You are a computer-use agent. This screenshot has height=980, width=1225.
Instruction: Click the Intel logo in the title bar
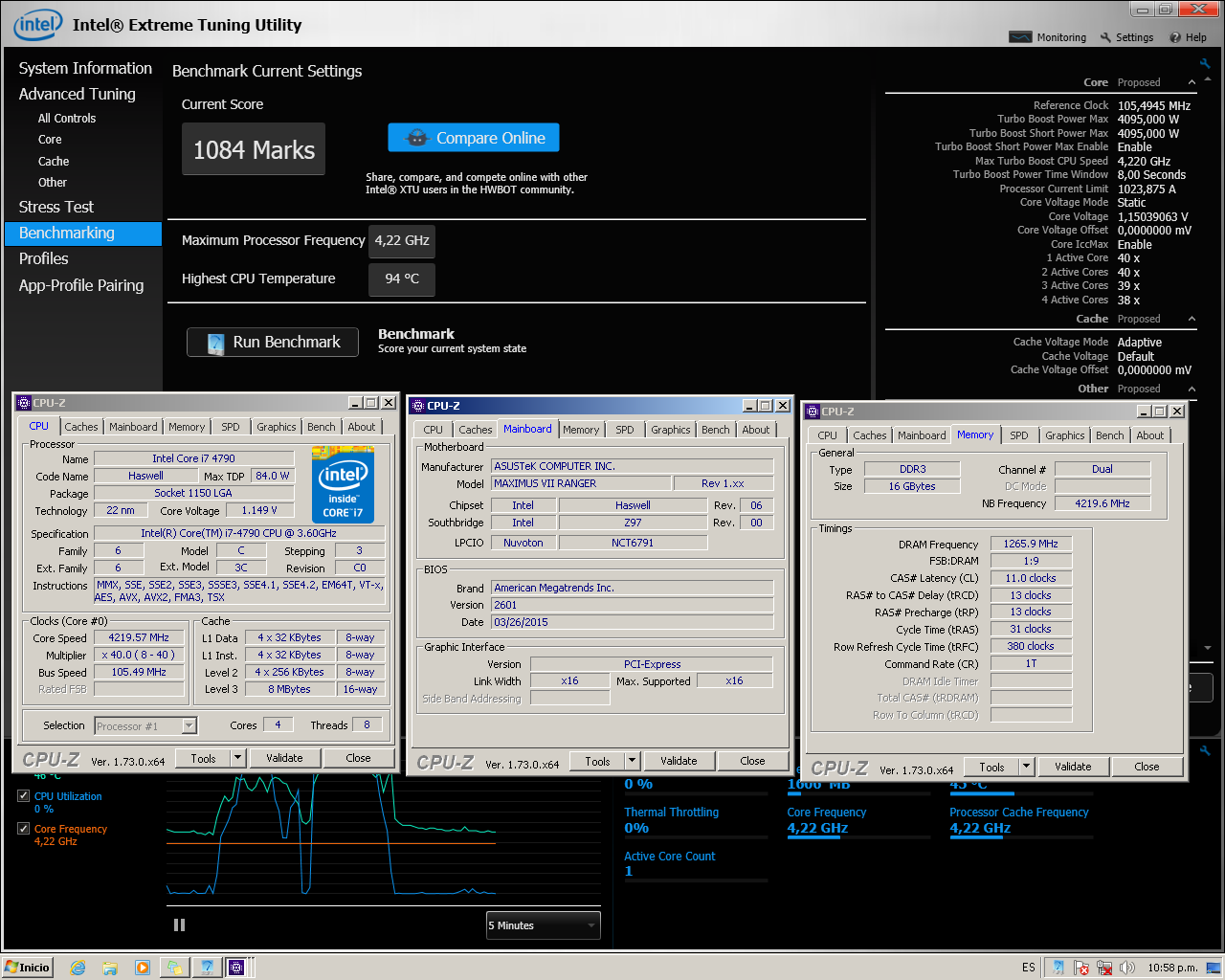(37, 25)
